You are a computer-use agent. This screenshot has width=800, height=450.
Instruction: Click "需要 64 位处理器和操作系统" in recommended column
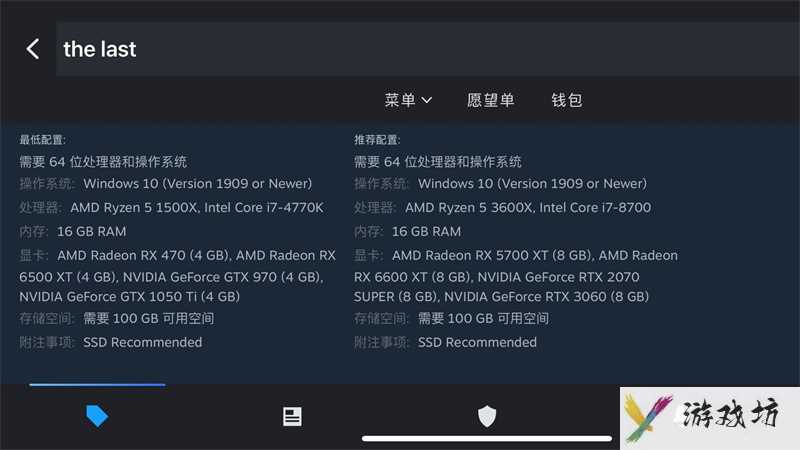point(438,162)
